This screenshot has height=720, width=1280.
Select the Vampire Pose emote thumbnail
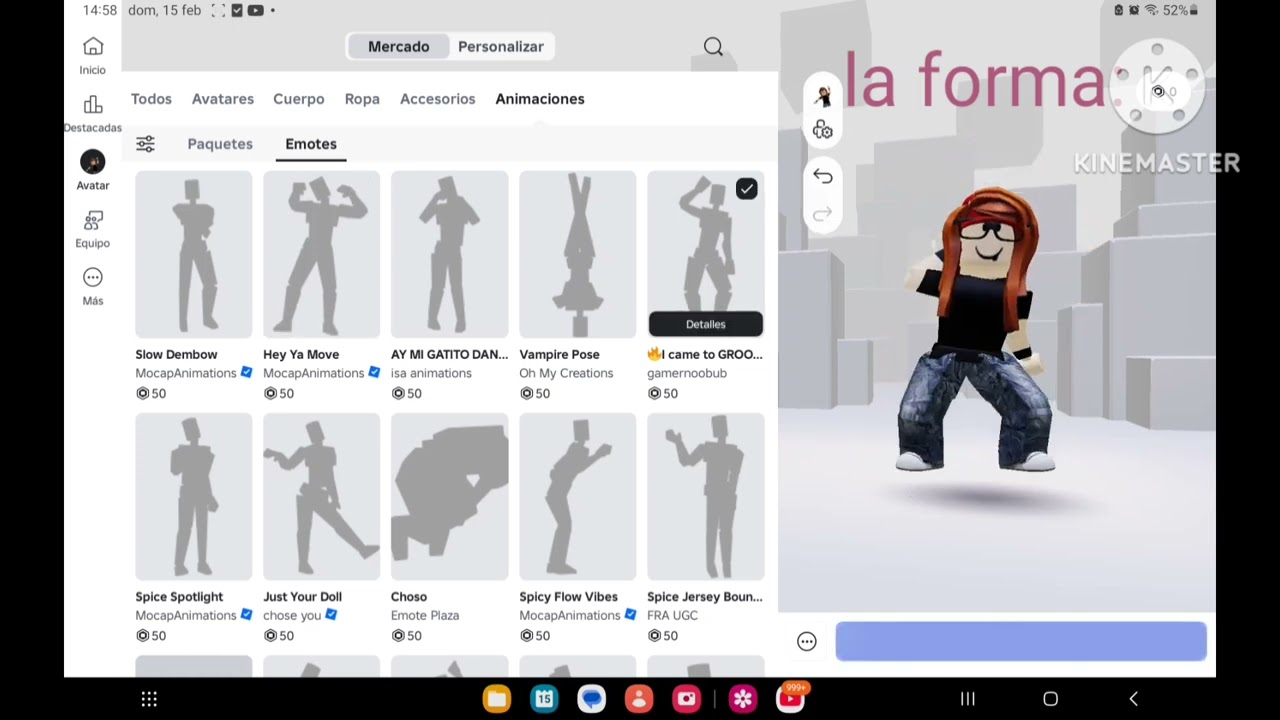(x=578, y=255)
